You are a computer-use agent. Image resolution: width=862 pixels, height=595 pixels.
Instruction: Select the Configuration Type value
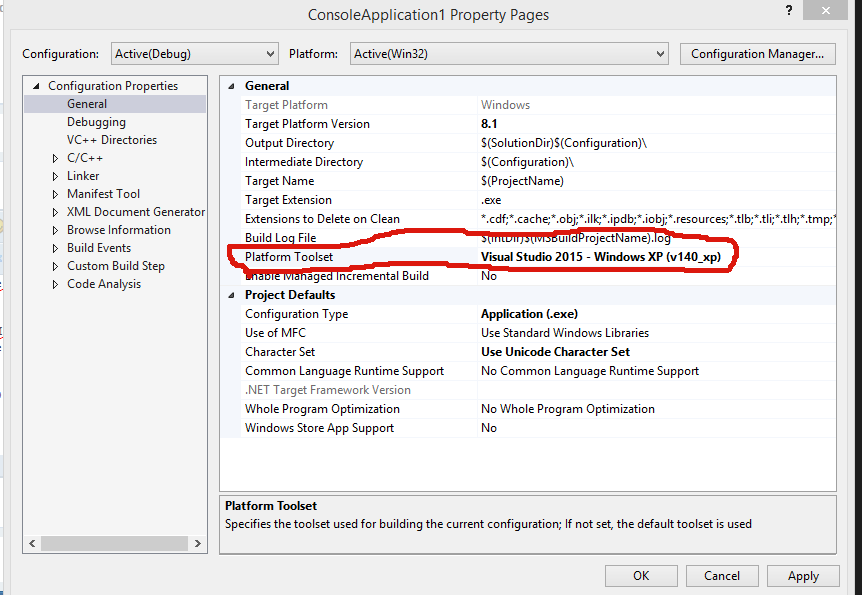pos(529,314)
